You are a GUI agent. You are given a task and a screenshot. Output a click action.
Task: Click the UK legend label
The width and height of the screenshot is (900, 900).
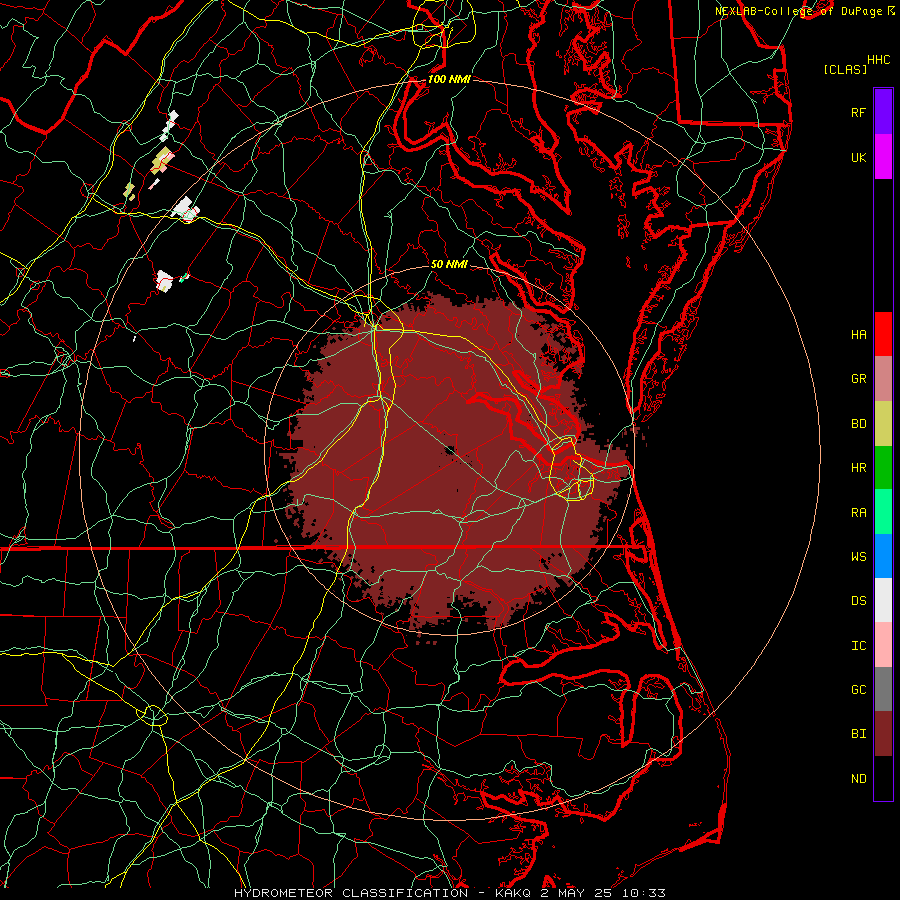point(858,157)
